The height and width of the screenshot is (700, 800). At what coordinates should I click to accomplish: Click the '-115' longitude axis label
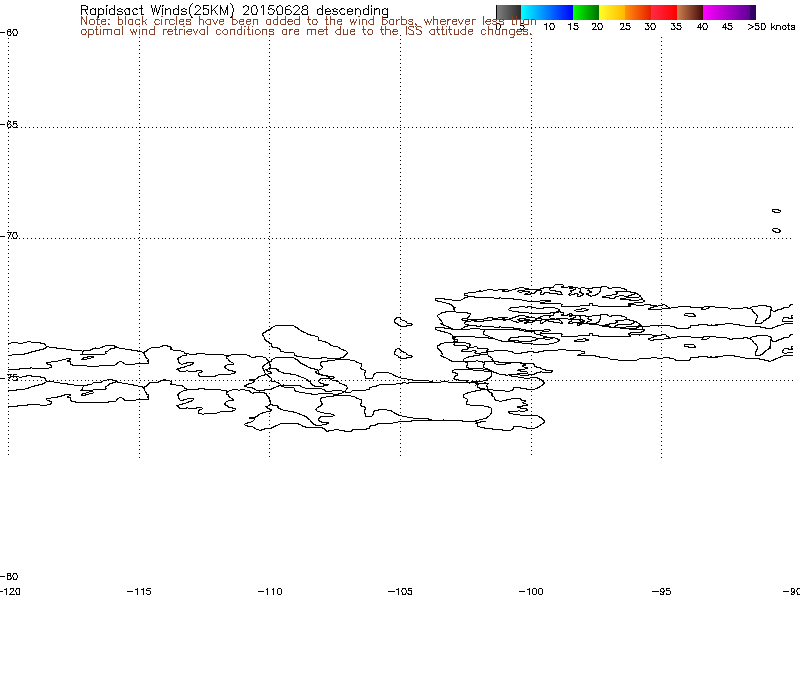tap(139, 592)
